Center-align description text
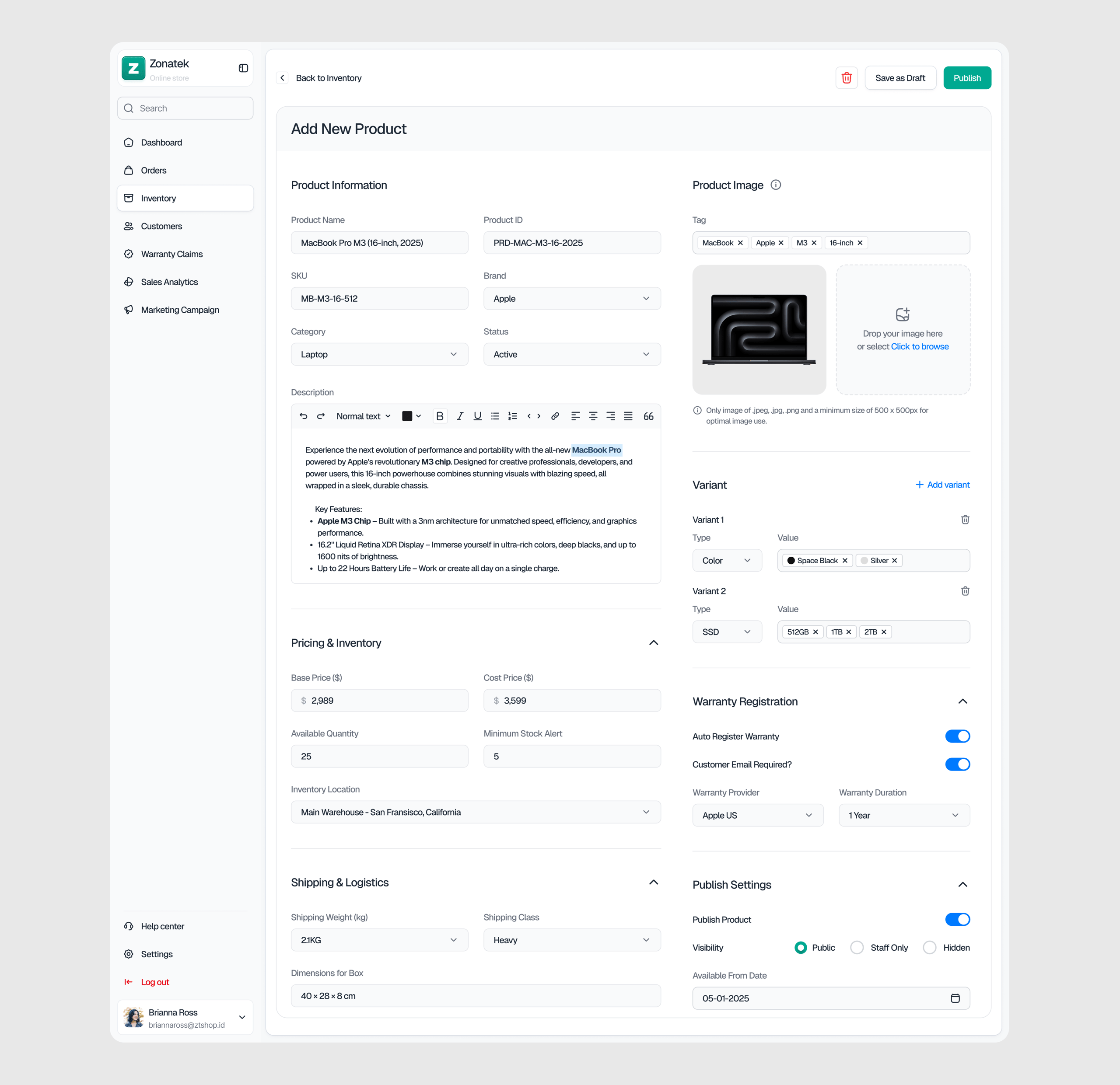Screen dimensions: 1120x1085 (593, 416)
